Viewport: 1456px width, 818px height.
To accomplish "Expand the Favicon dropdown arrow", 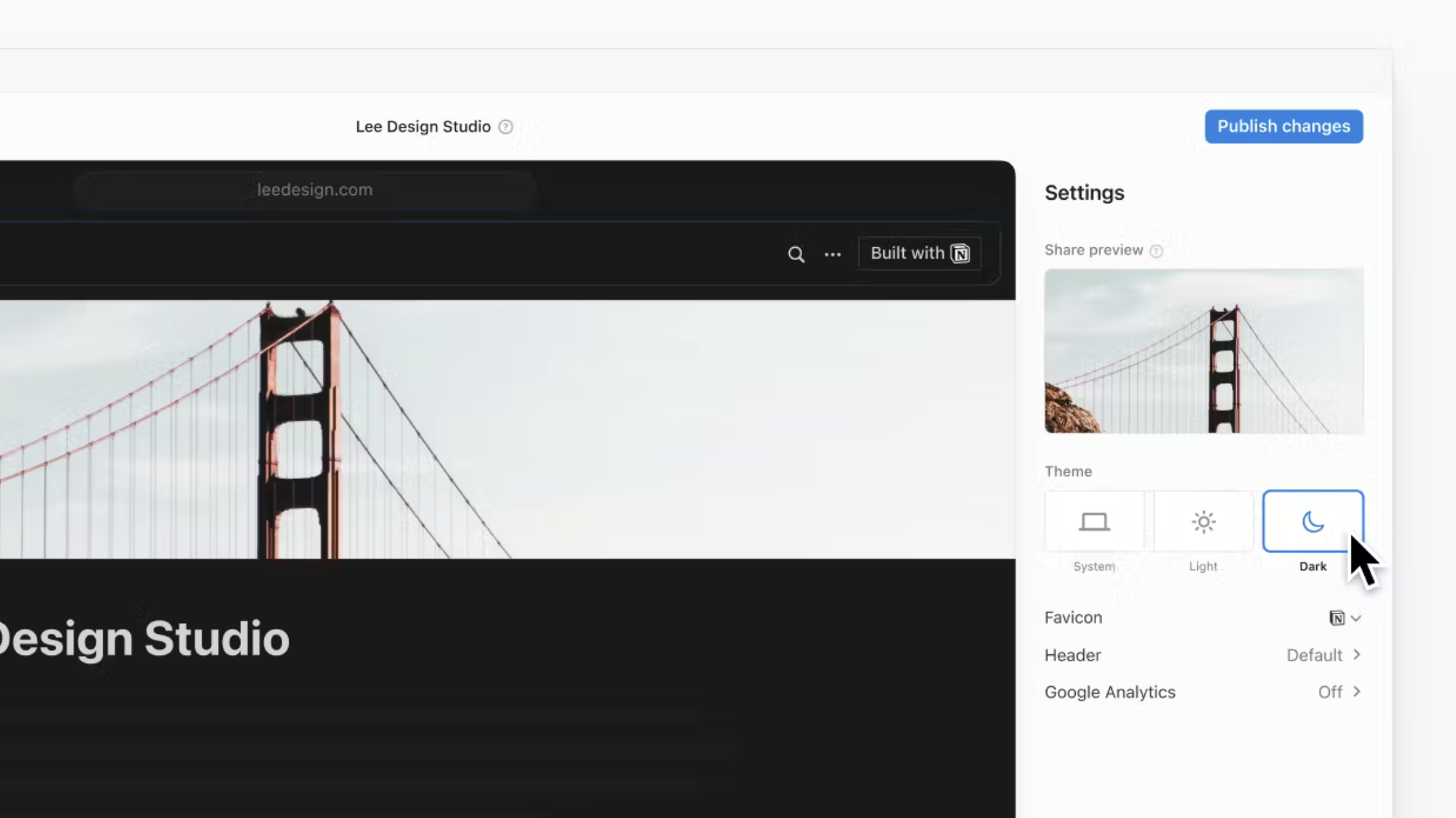I will click(x=1355, y=618).
